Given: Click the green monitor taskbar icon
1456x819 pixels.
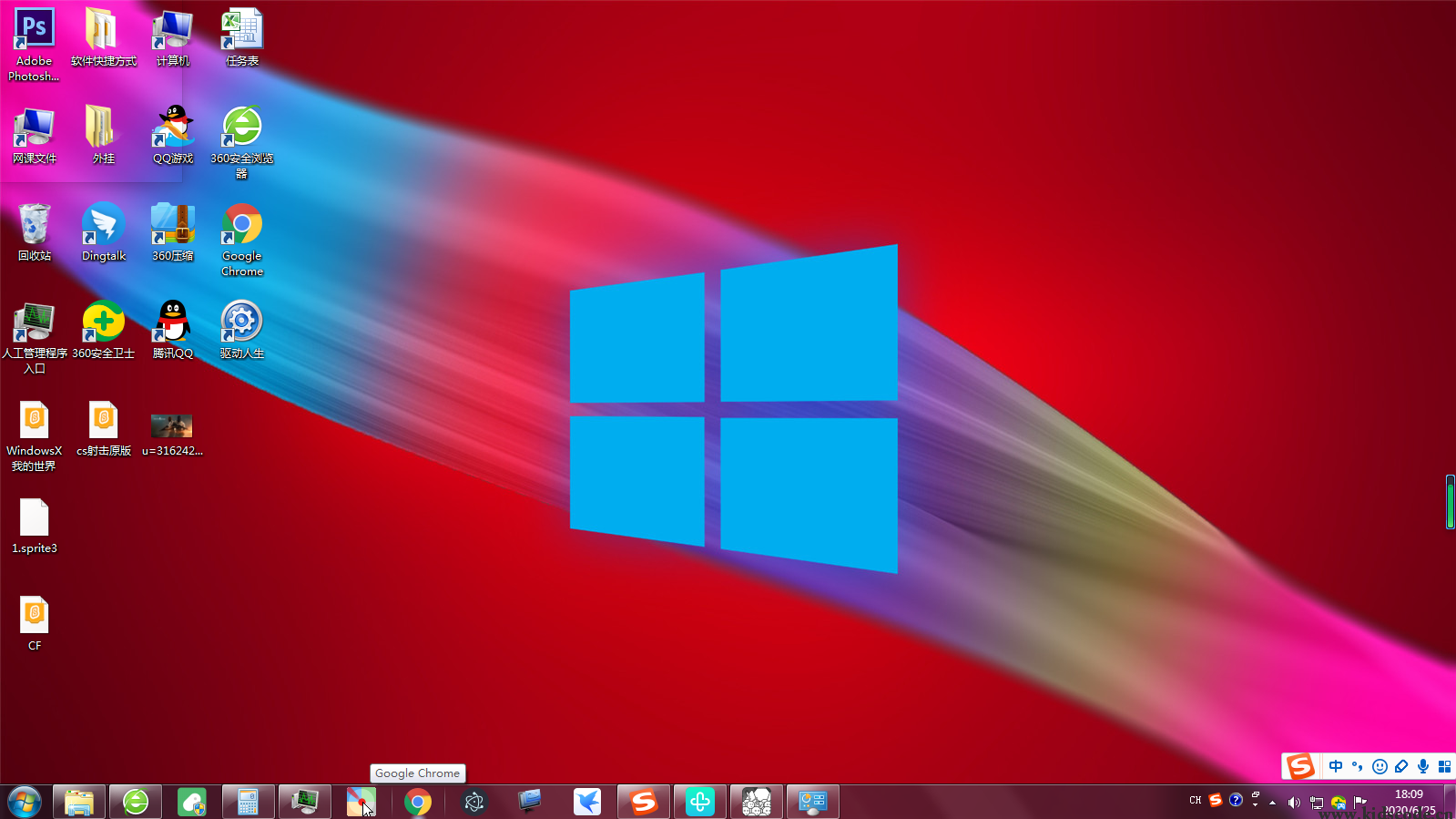Looking at the screenshot, I should point(304,802).
